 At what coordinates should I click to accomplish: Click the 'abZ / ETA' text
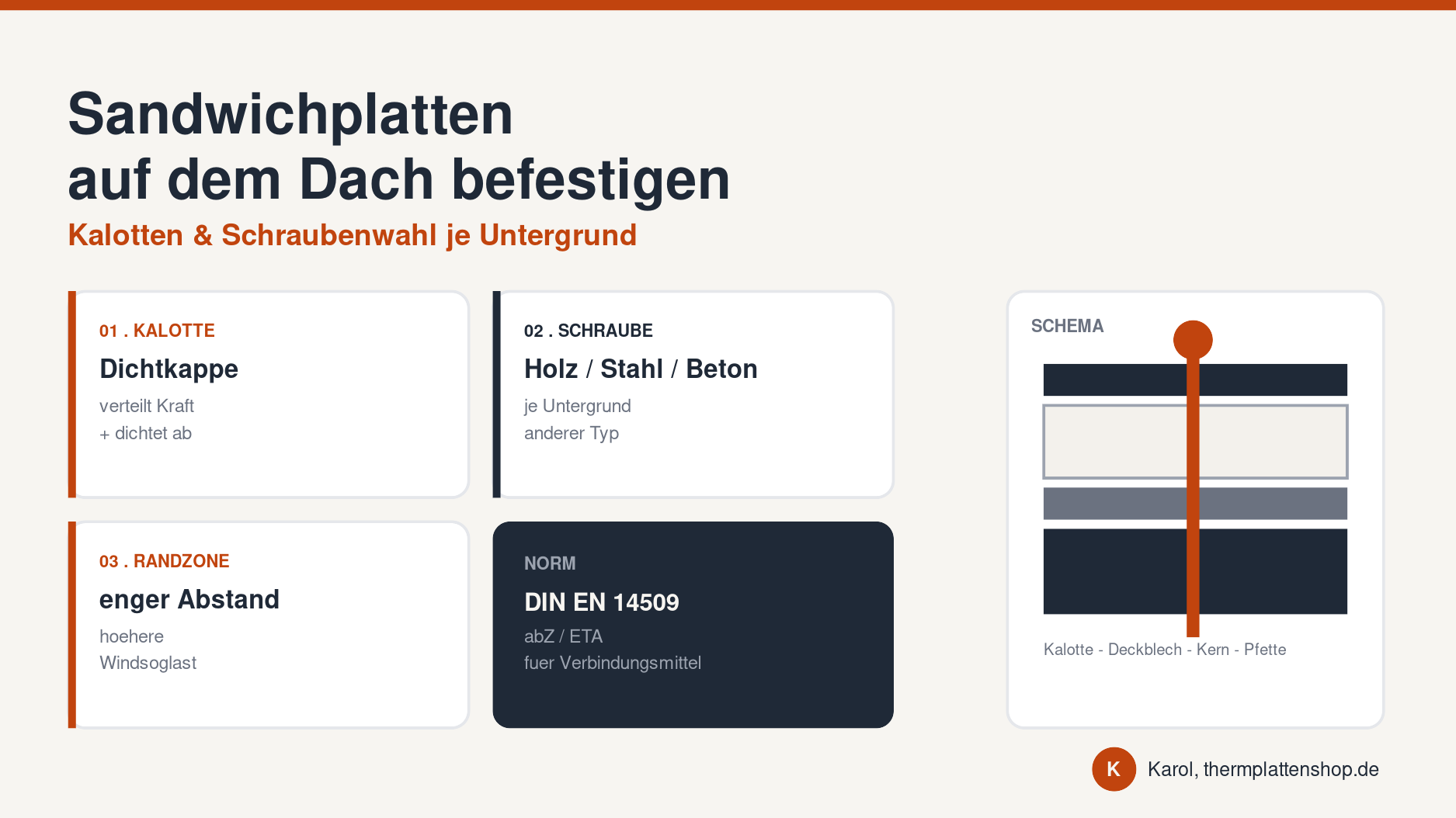pos(564,636)
